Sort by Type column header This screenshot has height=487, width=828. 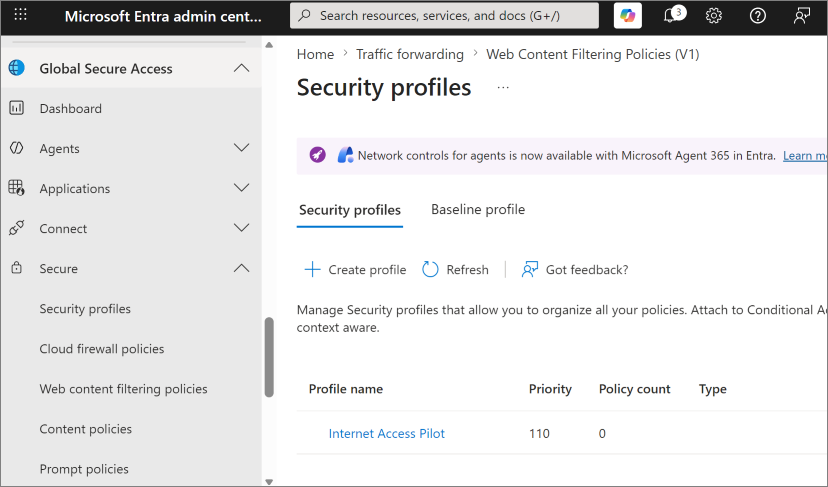(x=712, y=389)
